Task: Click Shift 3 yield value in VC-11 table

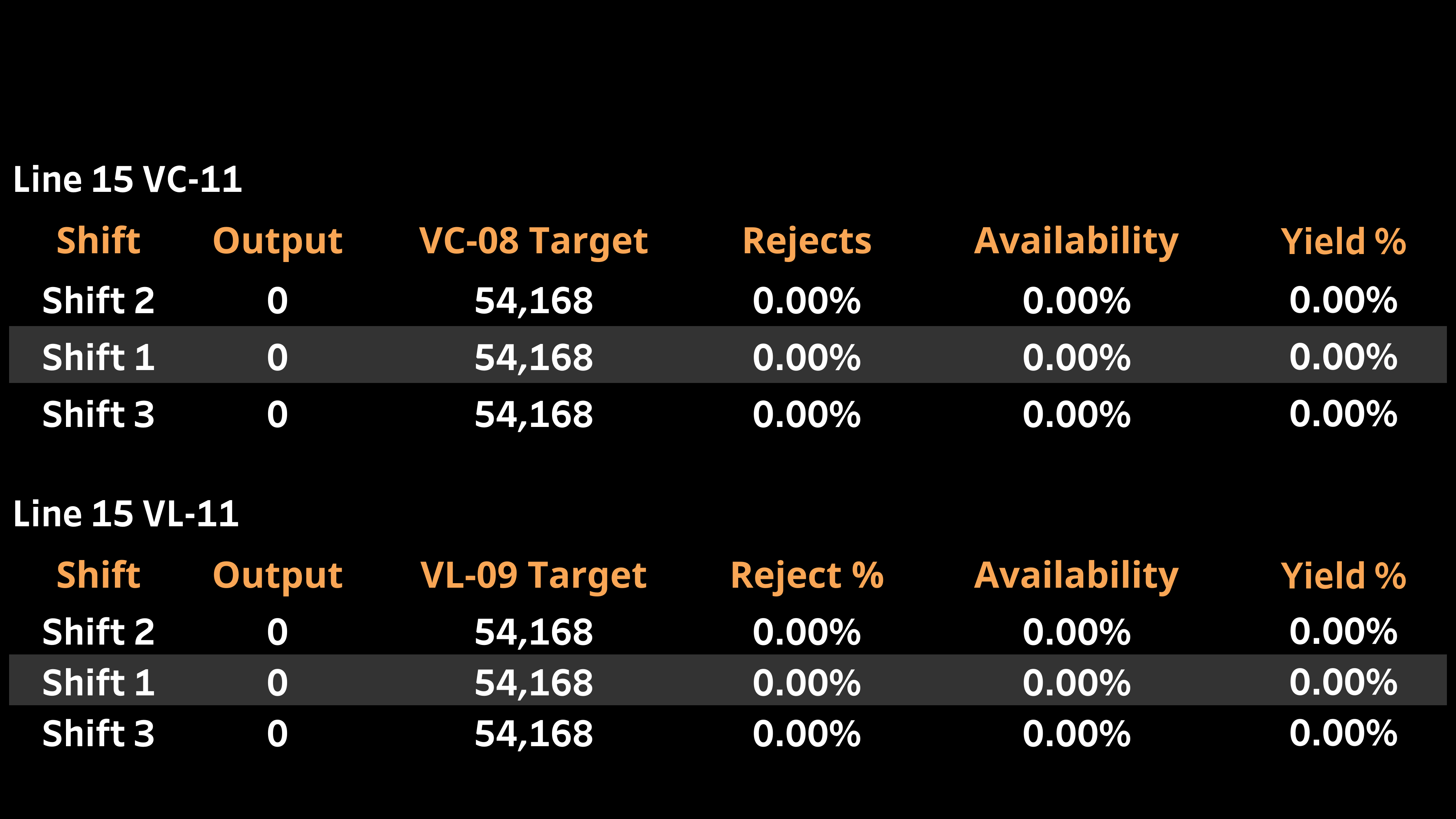Action: point(1343,414)
